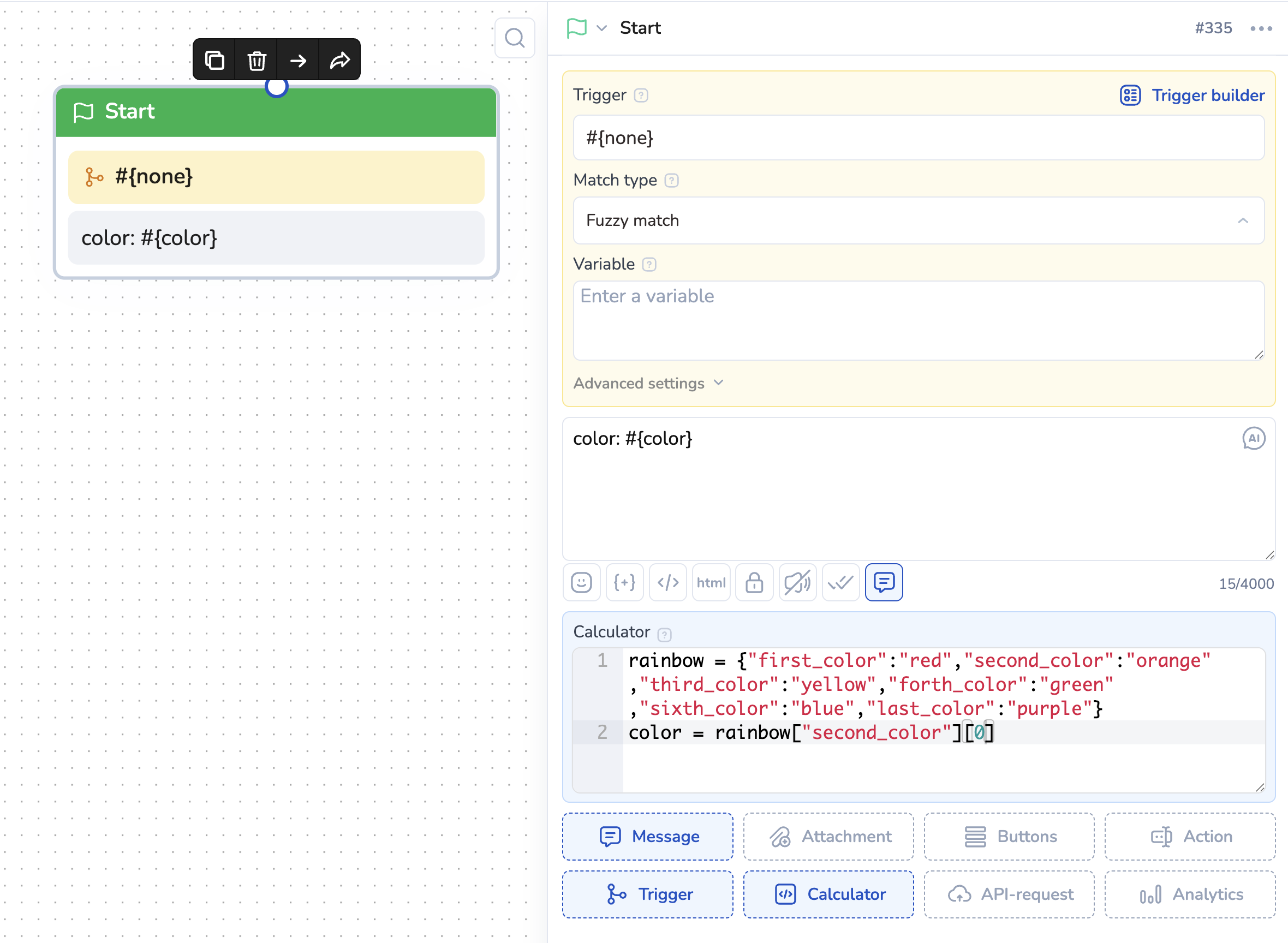Screen dimensions: 1288x943
Task: Open the emoji picker icon
Action: 581,582
